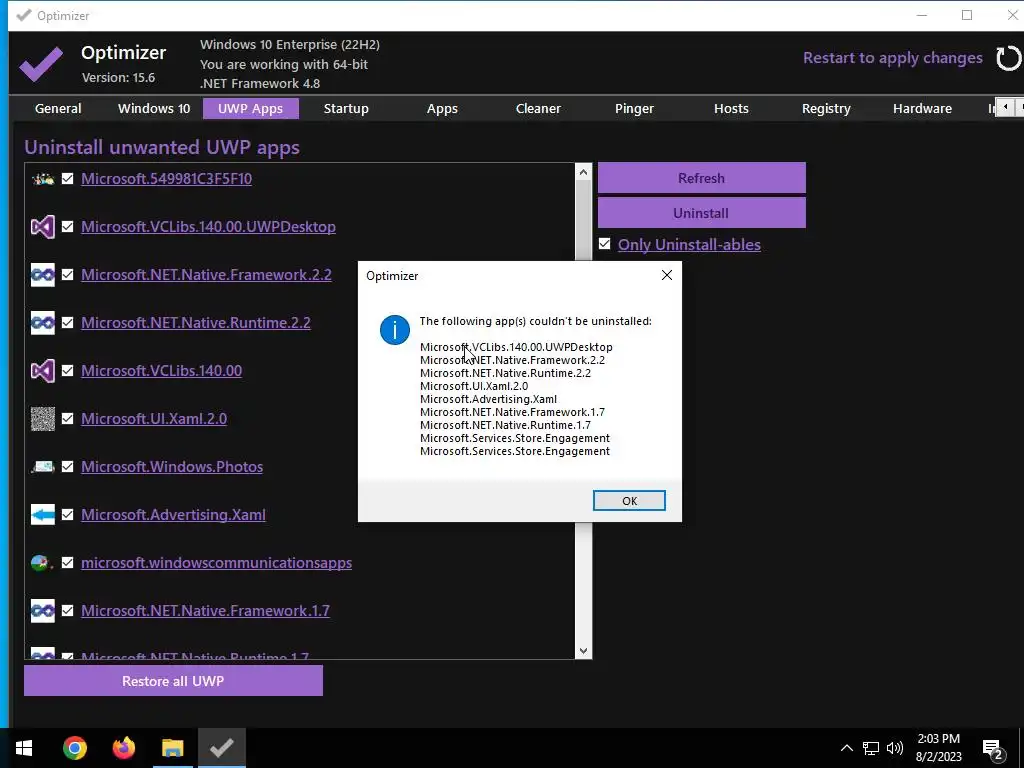Launch Firefox from taskbar

click(123, 748)
